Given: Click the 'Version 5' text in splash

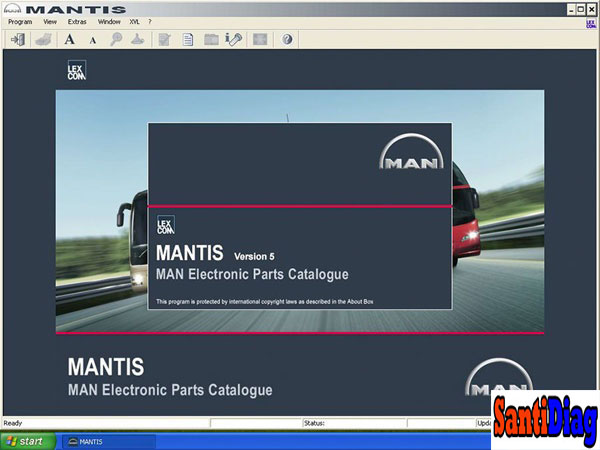Looking at the screenshot, I should [254, 256].
